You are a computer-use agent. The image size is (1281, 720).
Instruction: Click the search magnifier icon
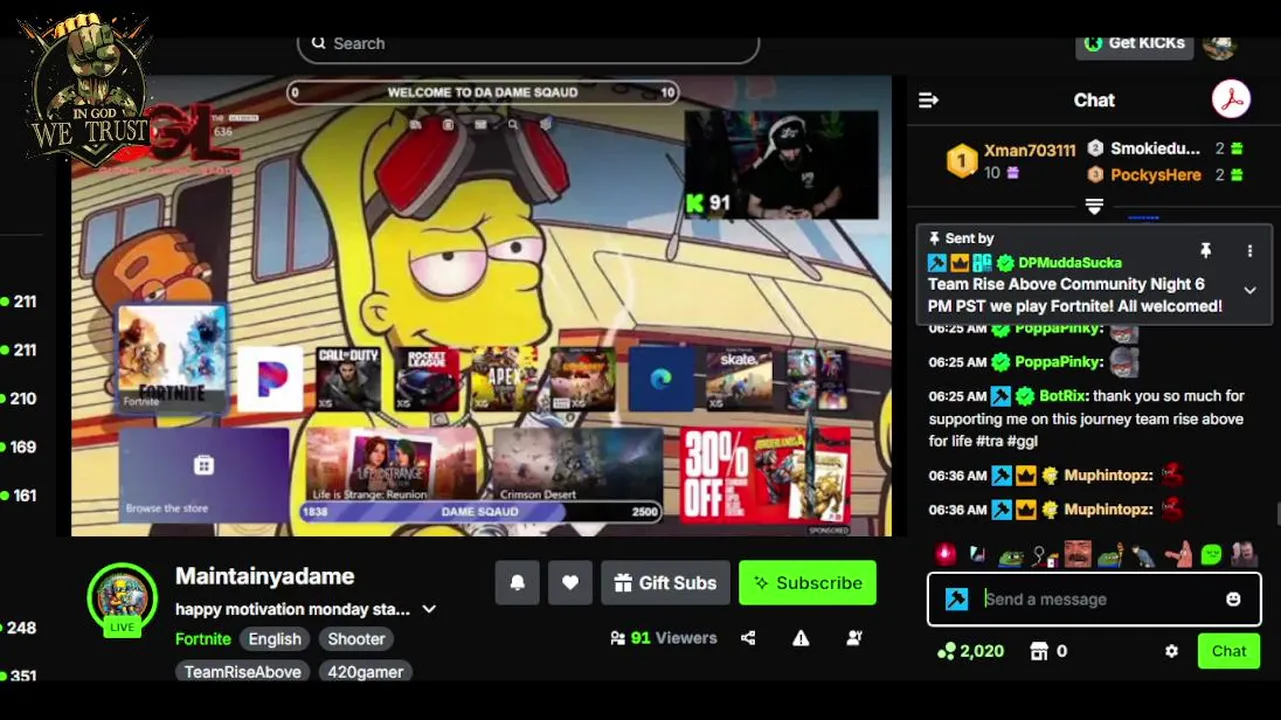319,43
